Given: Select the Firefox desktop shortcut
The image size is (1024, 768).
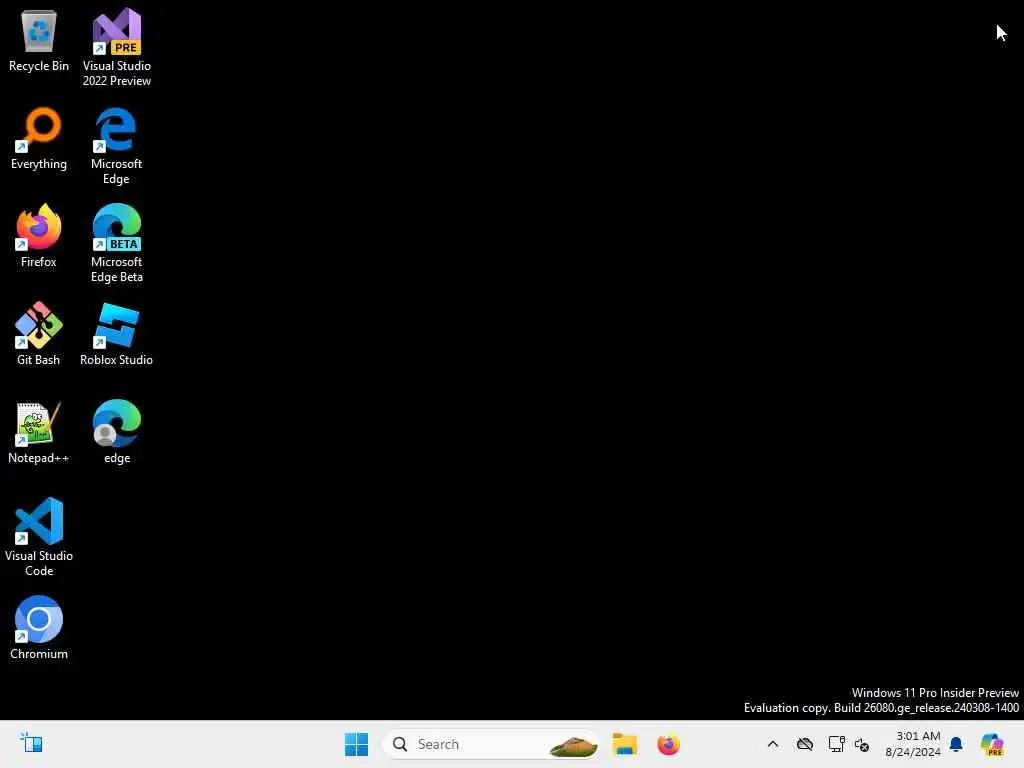Looking at the screenshot, I should 39,236.
